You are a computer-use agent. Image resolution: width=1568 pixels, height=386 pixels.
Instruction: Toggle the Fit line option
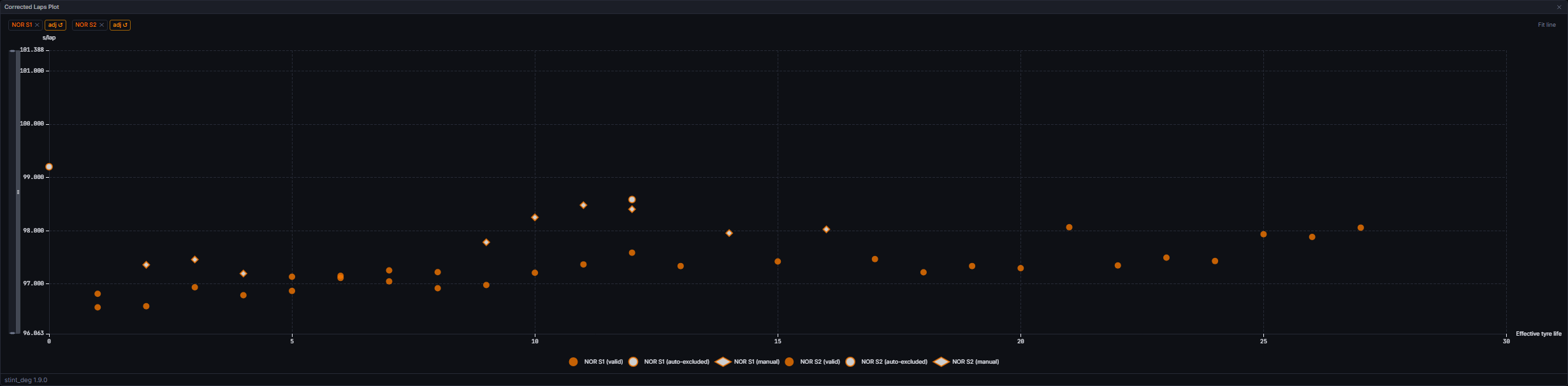click(1546, 25)
